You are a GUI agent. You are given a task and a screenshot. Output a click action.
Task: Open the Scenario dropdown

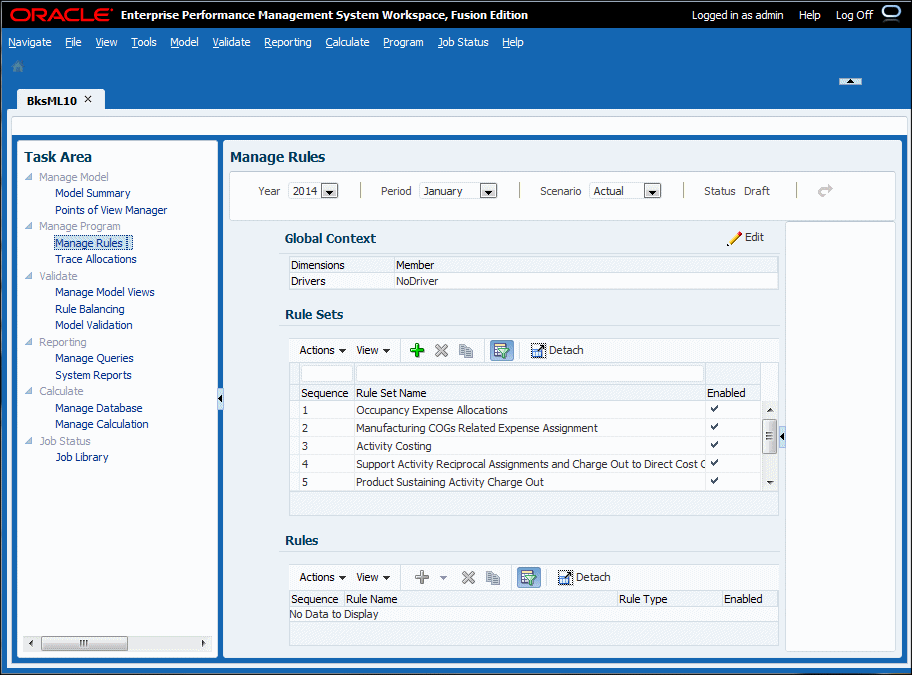pos(652,191)
